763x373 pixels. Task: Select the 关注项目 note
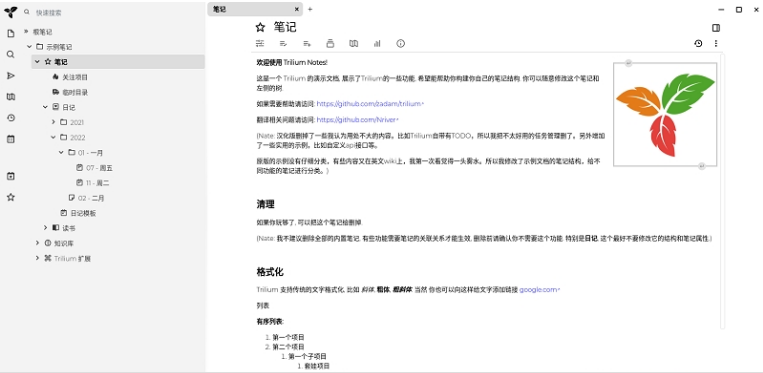coord(75,77)
